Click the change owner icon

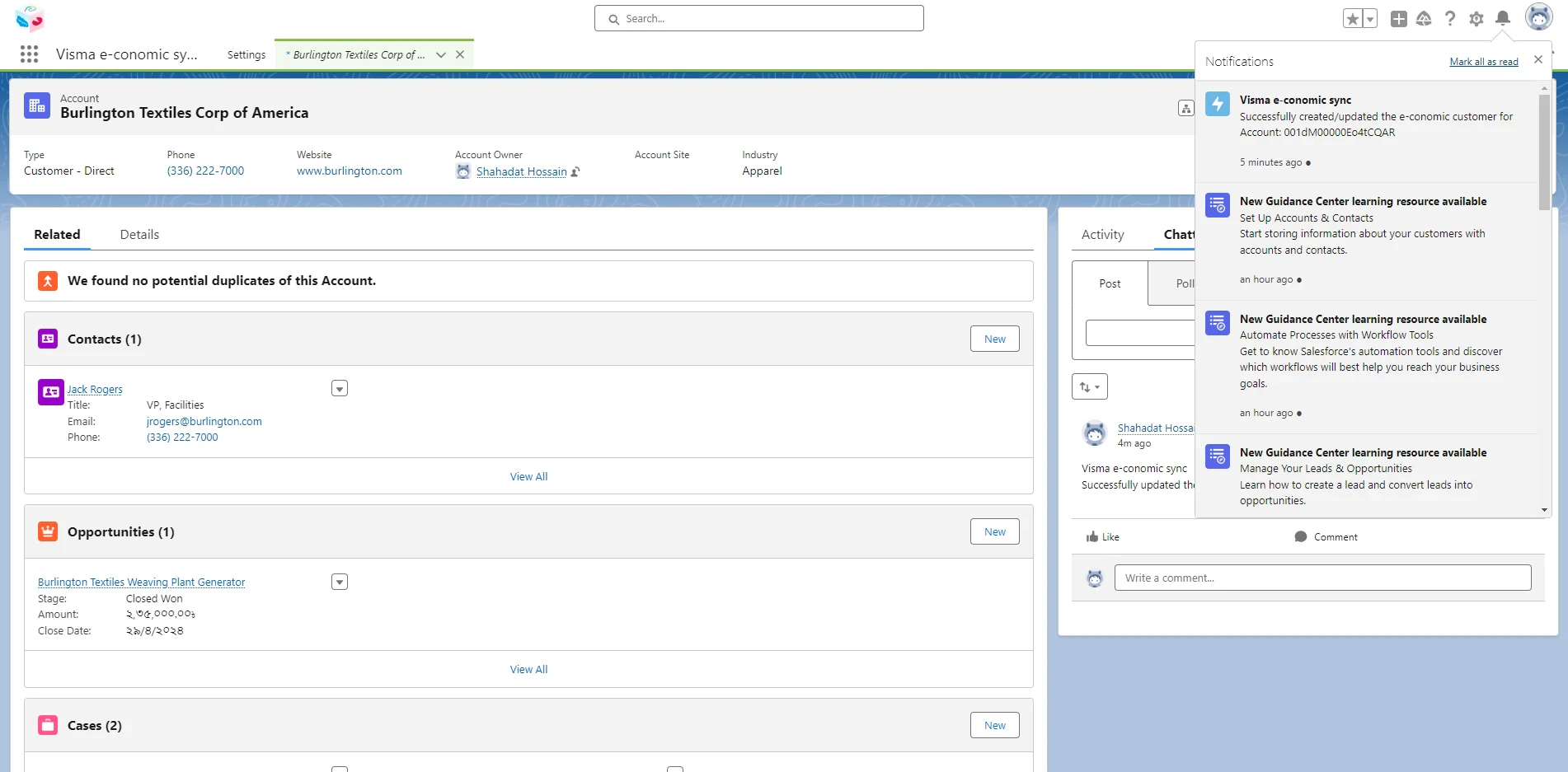(x=575, y=171)
